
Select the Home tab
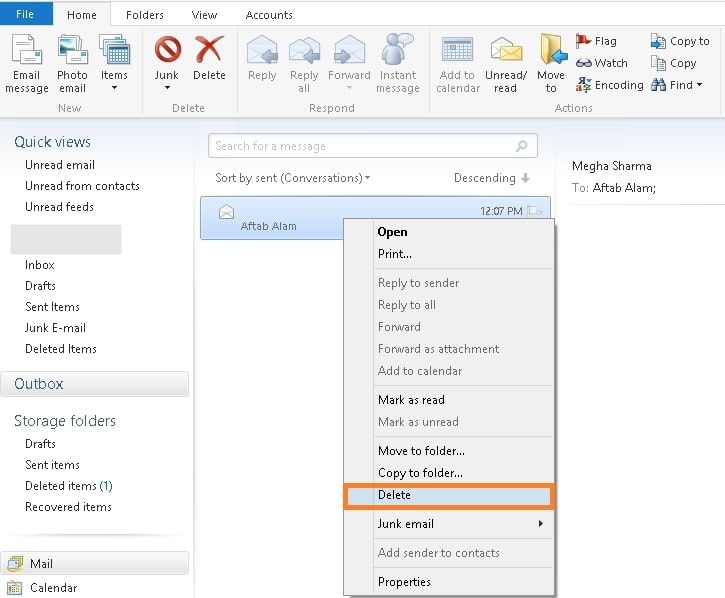click(82, 15)
